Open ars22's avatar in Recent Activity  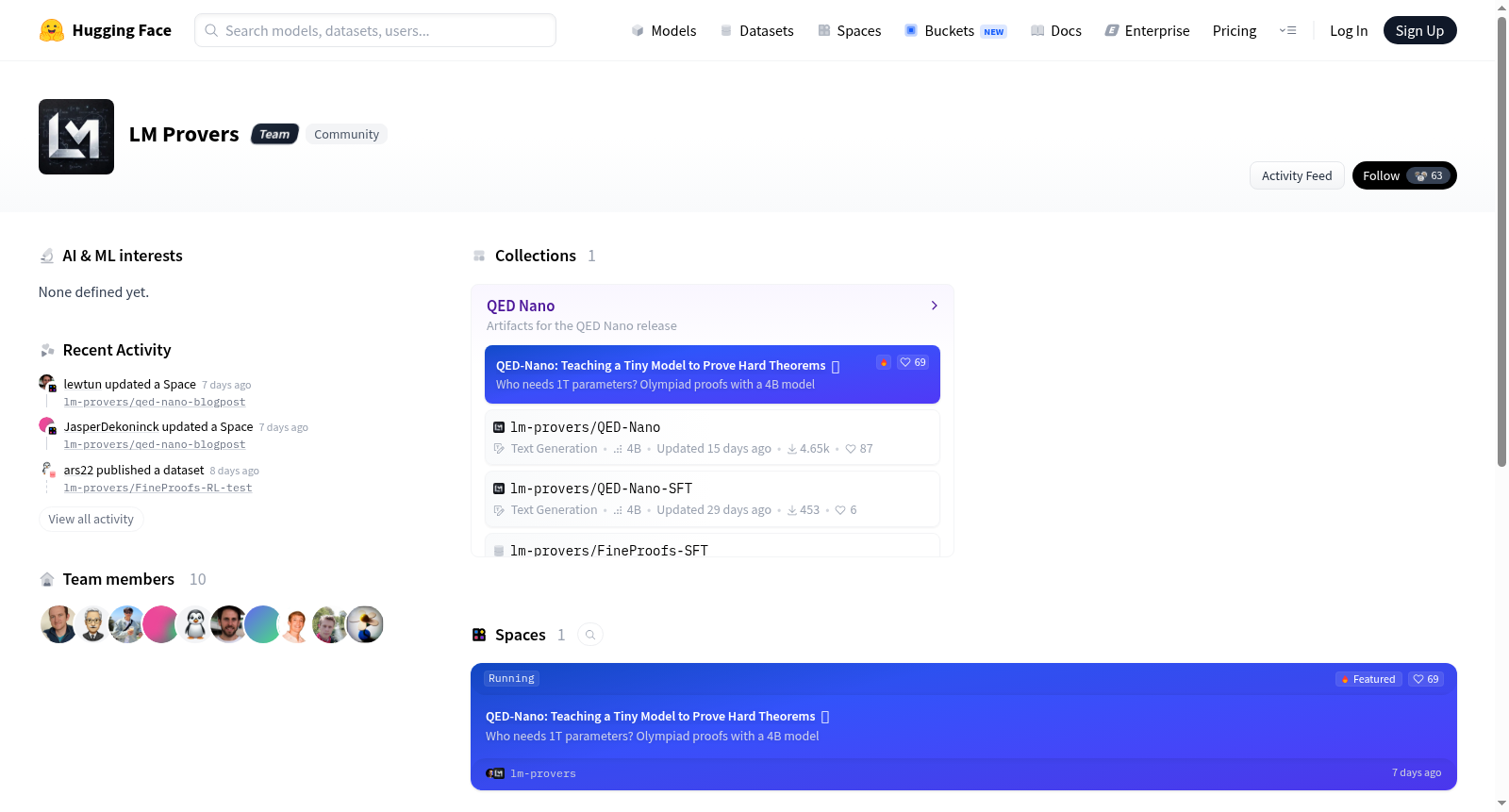click(47, 469)
